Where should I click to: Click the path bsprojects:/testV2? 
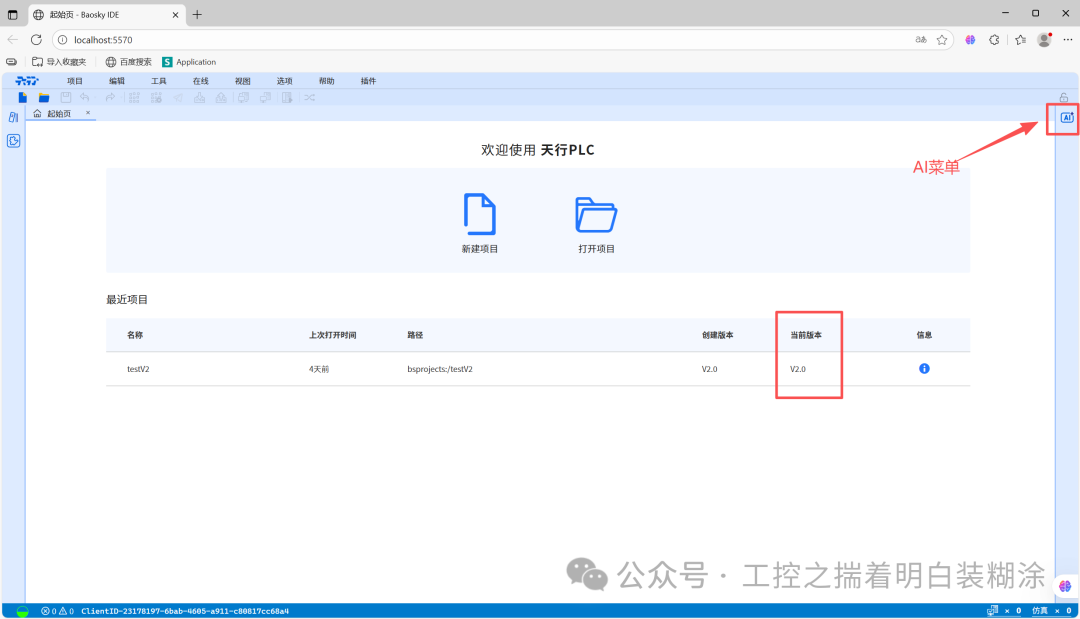440,369
